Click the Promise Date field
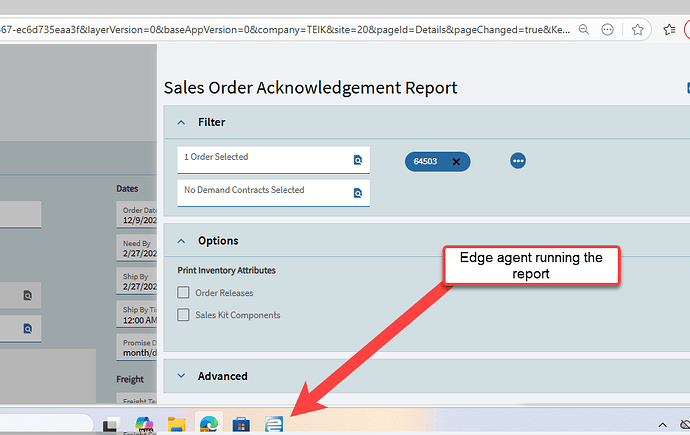Viewport: 690px width, 435px height. 136,347
